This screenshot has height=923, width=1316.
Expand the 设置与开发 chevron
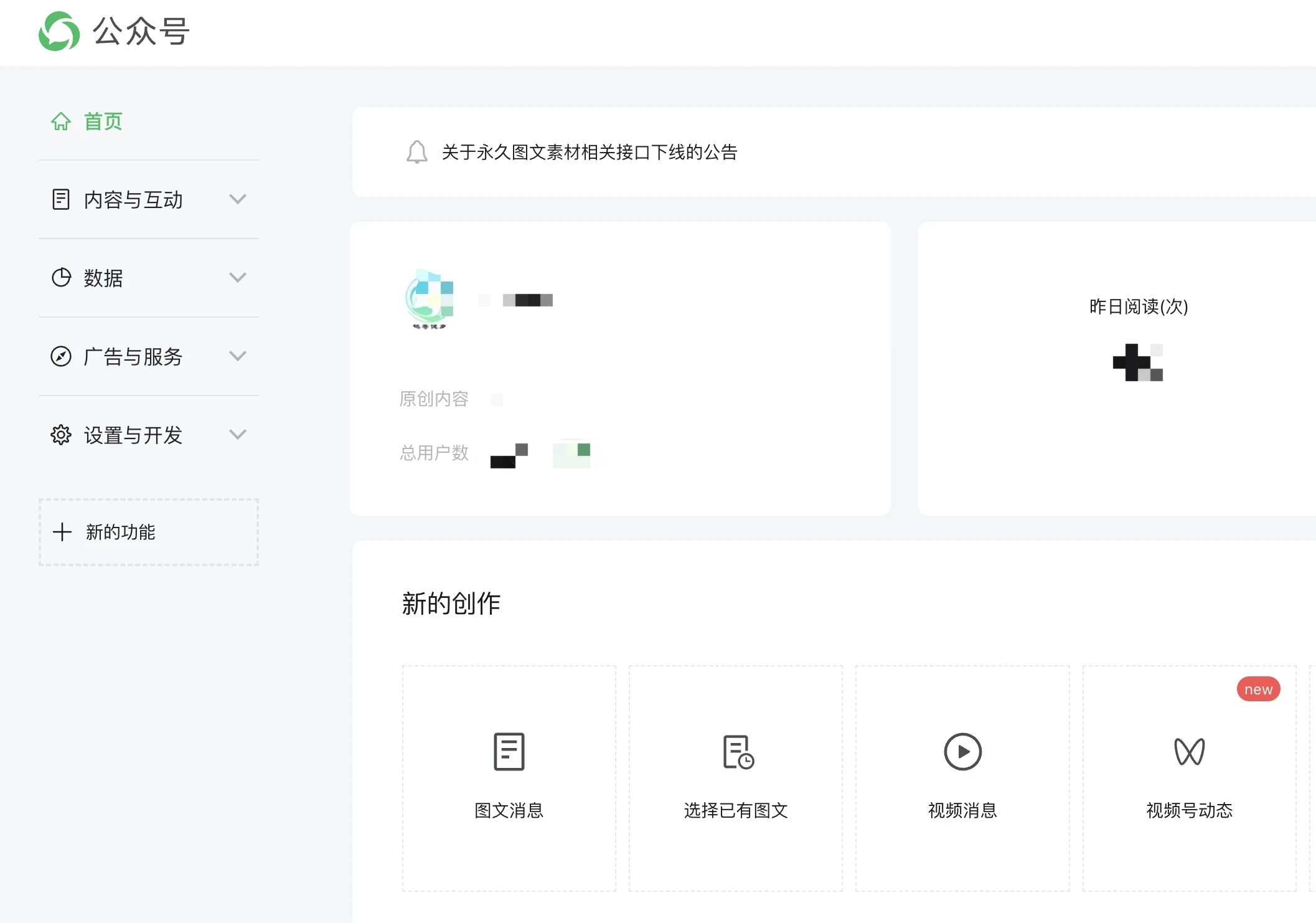click(238, 435)
